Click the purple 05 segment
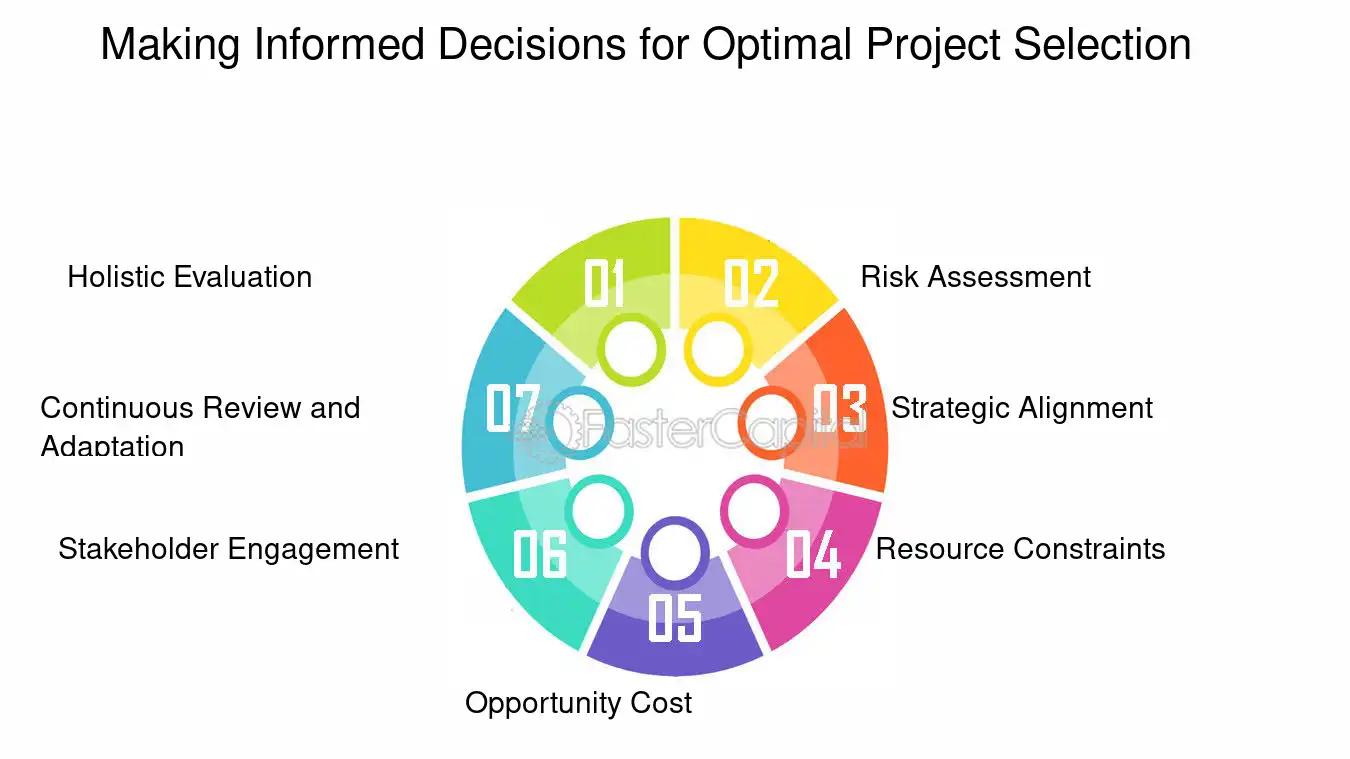The height and width of the screenshot is (759, 1350). (675, 620)
